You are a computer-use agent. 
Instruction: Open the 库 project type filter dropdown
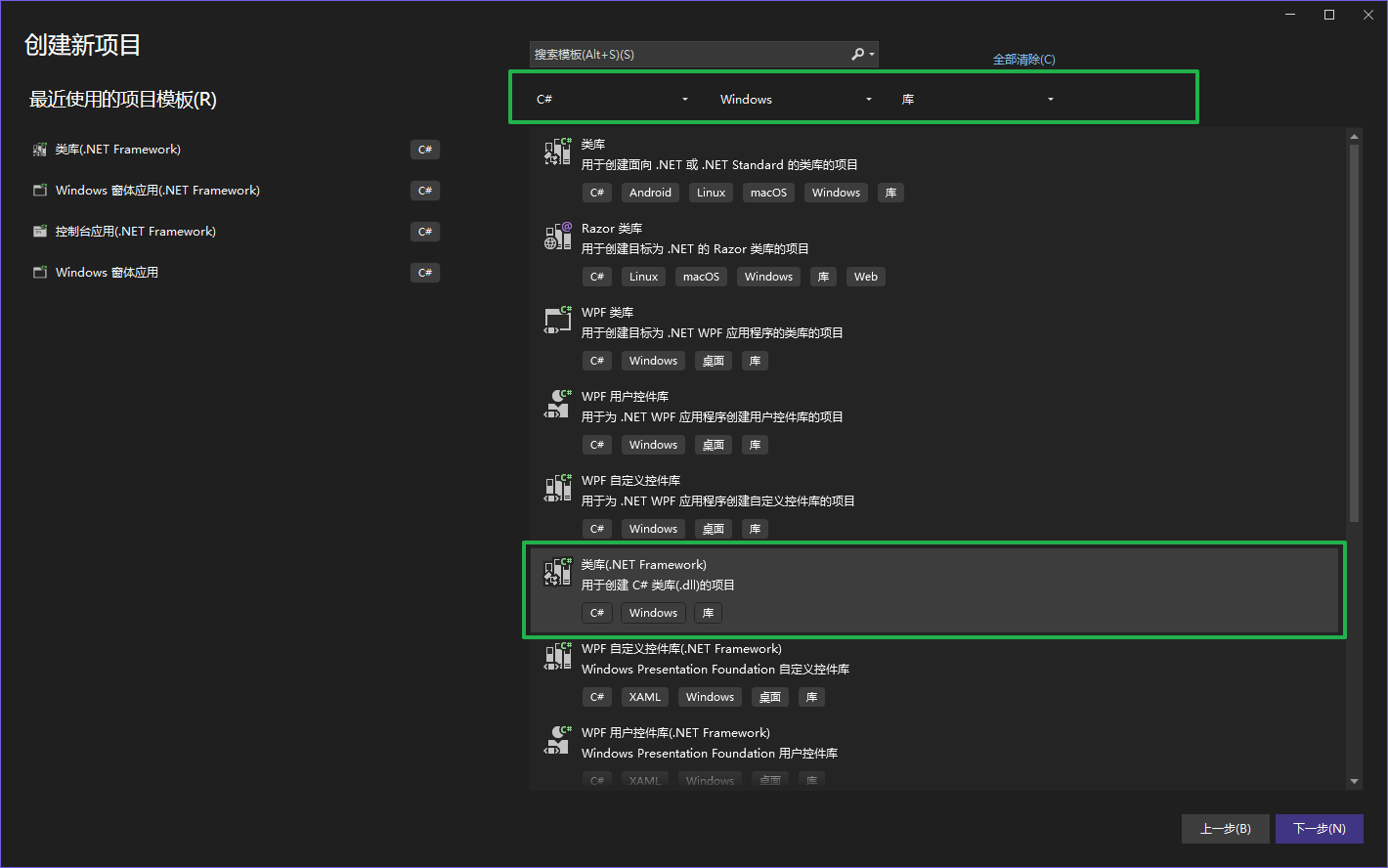(x=978, y=99)
